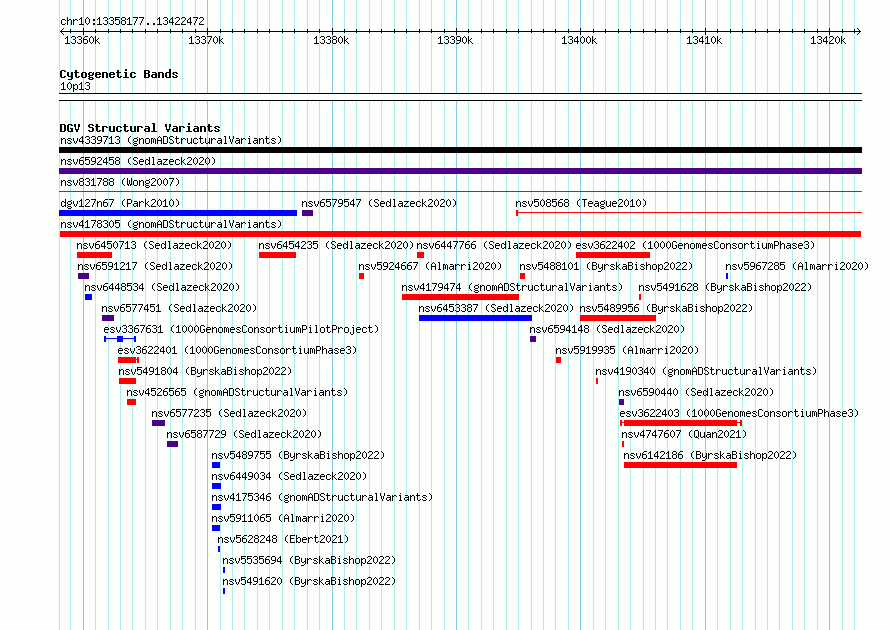Click nsv6142186 ByrskaBishop2022 label
The image size is (890, 630).
point(710,455)
